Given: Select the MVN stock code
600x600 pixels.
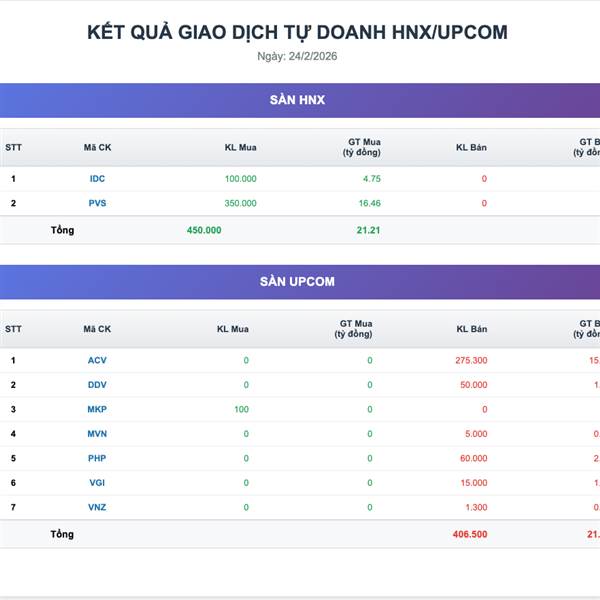Looking at the screenshot, I should [x=97, y=434].
